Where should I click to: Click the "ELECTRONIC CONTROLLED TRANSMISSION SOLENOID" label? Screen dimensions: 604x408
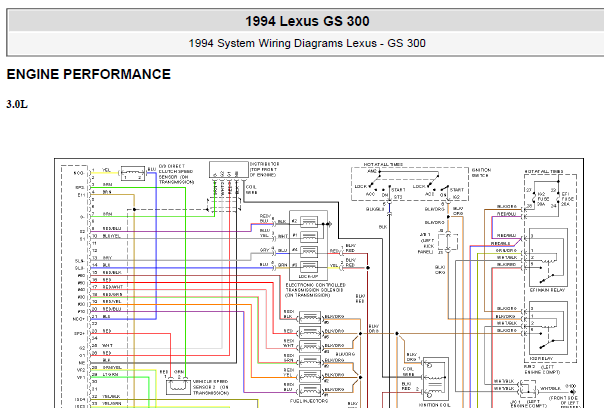pos(315,290)
